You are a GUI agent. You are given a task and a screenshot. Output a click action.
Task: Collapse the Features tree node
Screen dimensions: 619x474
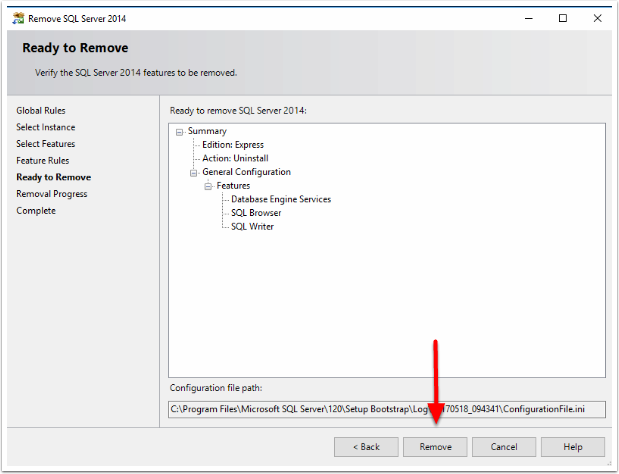tap(208, 187)
